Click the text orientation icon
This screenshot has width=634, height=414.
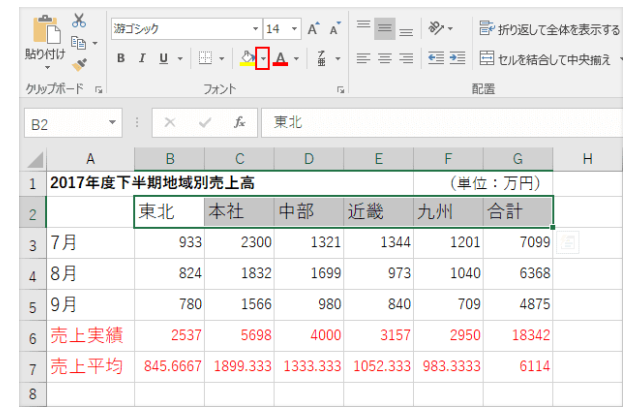tap(435, 28)
